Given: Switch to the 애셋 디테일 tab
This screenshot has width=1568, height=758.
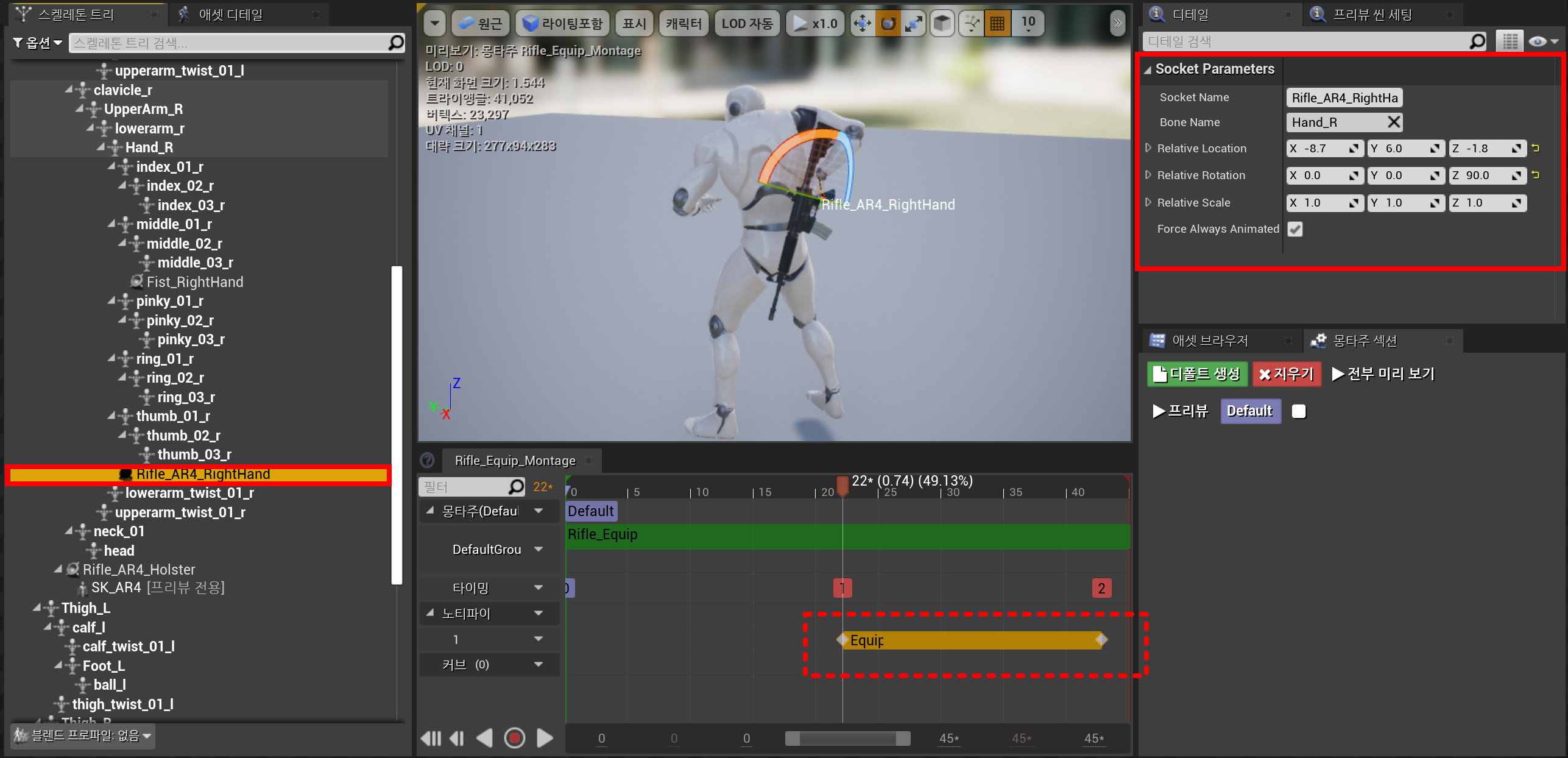Looking at the screenshot, I should click(230, 14).
